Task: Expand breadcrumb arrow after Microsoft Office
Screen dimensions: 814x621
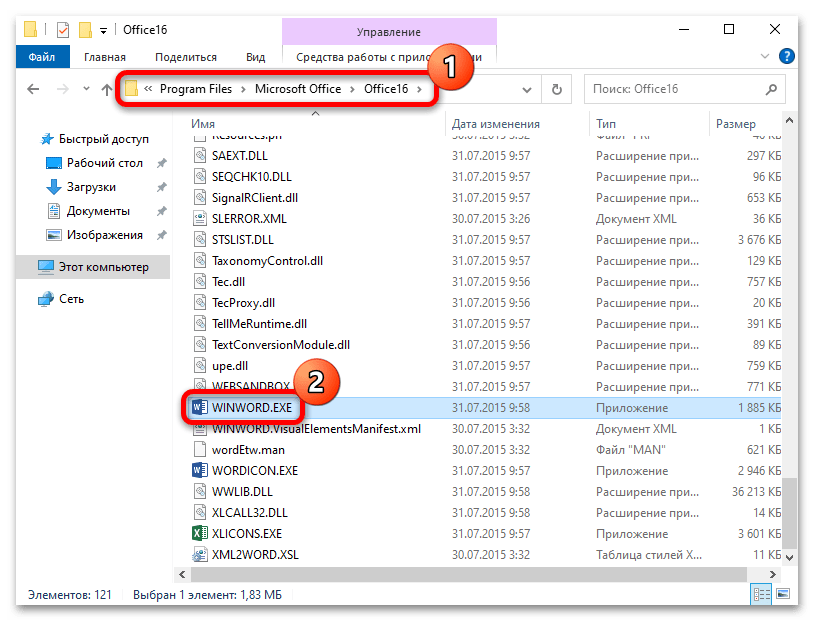Action: [x=352, y=89]
